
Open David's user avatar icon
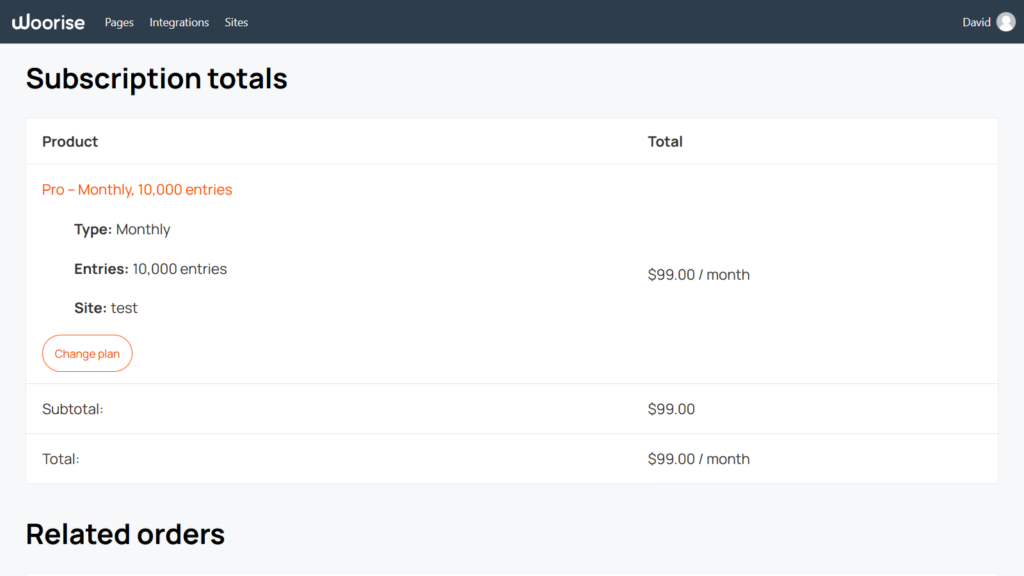click(x=1005, y=22)
